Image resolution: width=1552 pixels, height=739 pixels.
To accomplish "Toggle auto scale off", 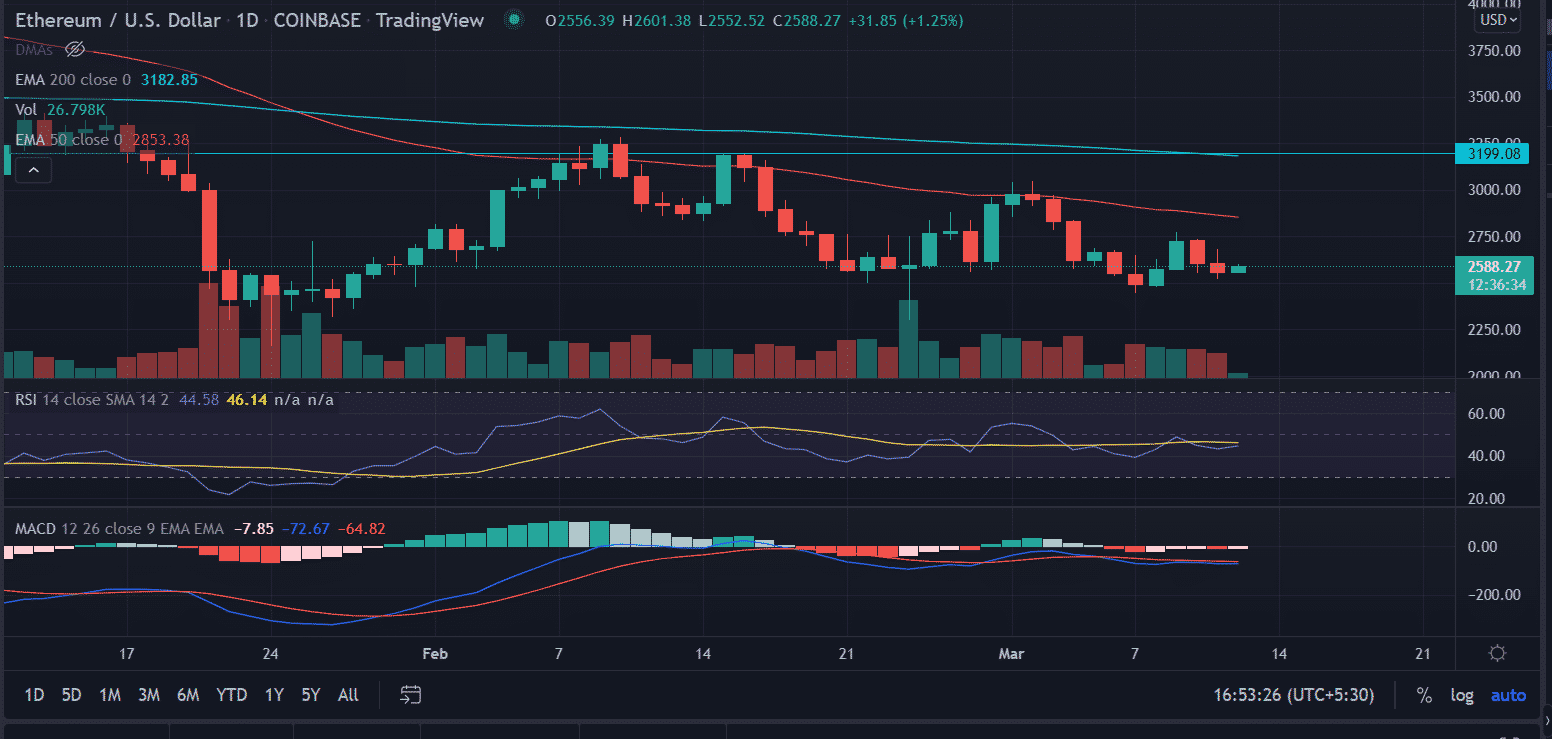I will click(x=1508, y=695).
